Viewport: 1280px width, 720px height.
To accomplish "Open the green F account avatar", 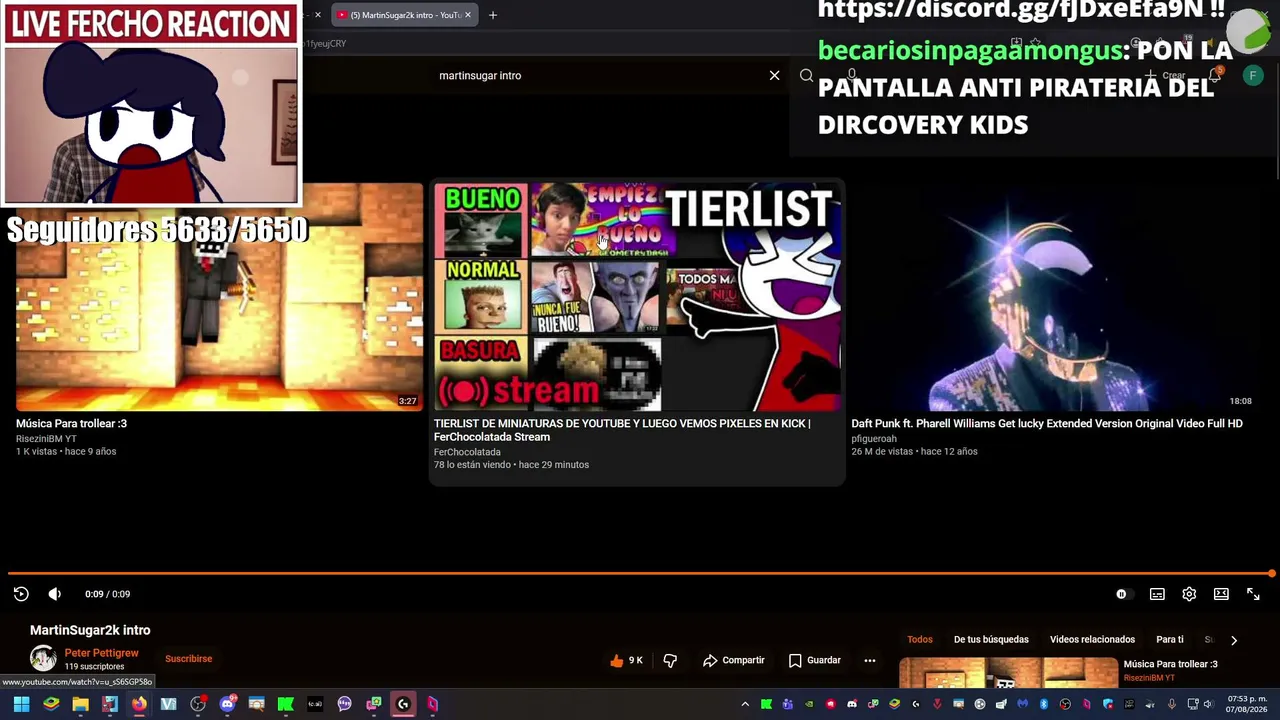I will coord(1253,75).
